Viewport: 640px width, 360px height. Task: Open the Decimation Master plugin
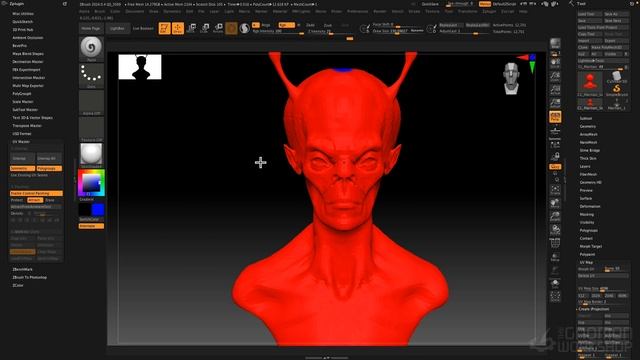[x=27, y=62]
